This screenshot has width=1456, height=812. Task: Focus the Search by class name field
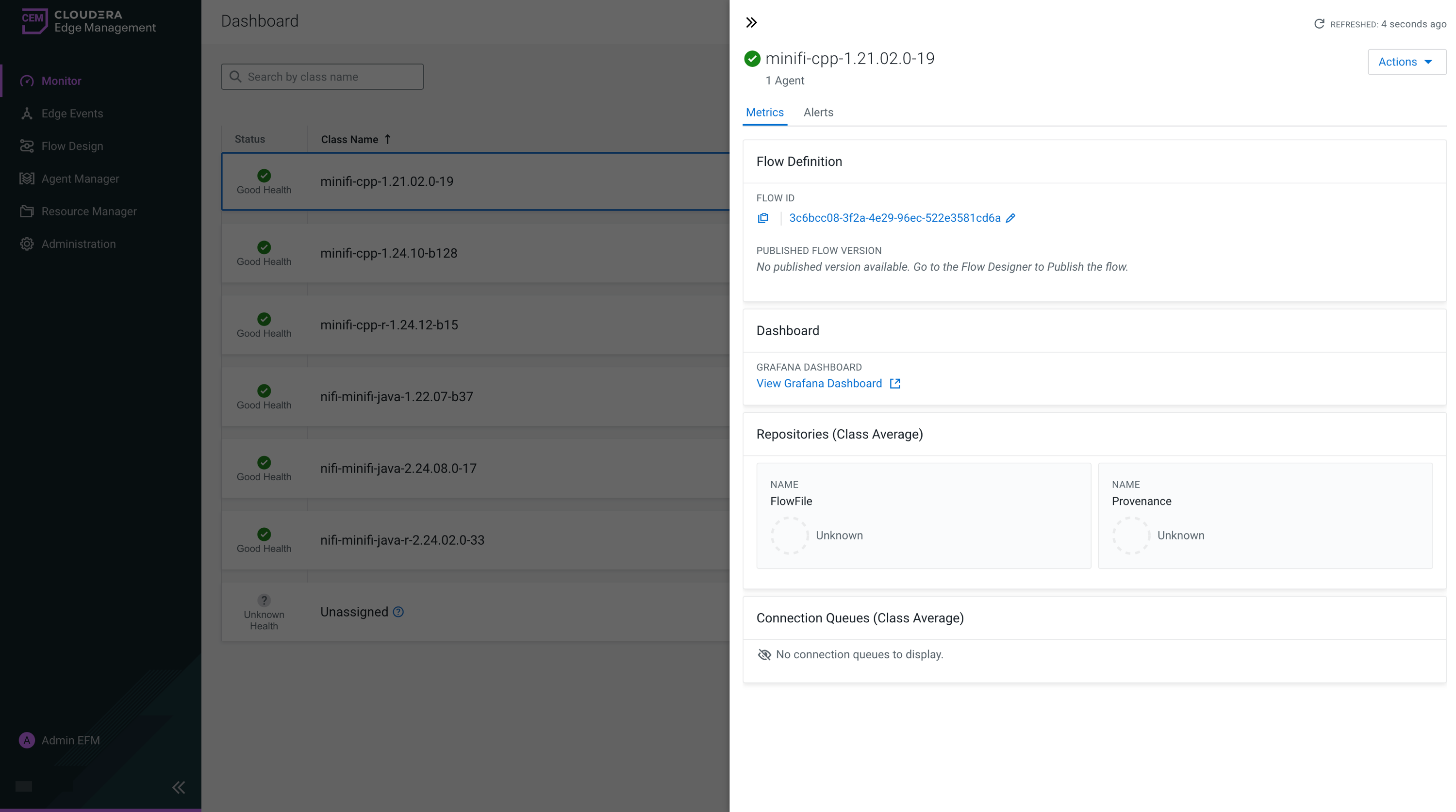(328, 77)
